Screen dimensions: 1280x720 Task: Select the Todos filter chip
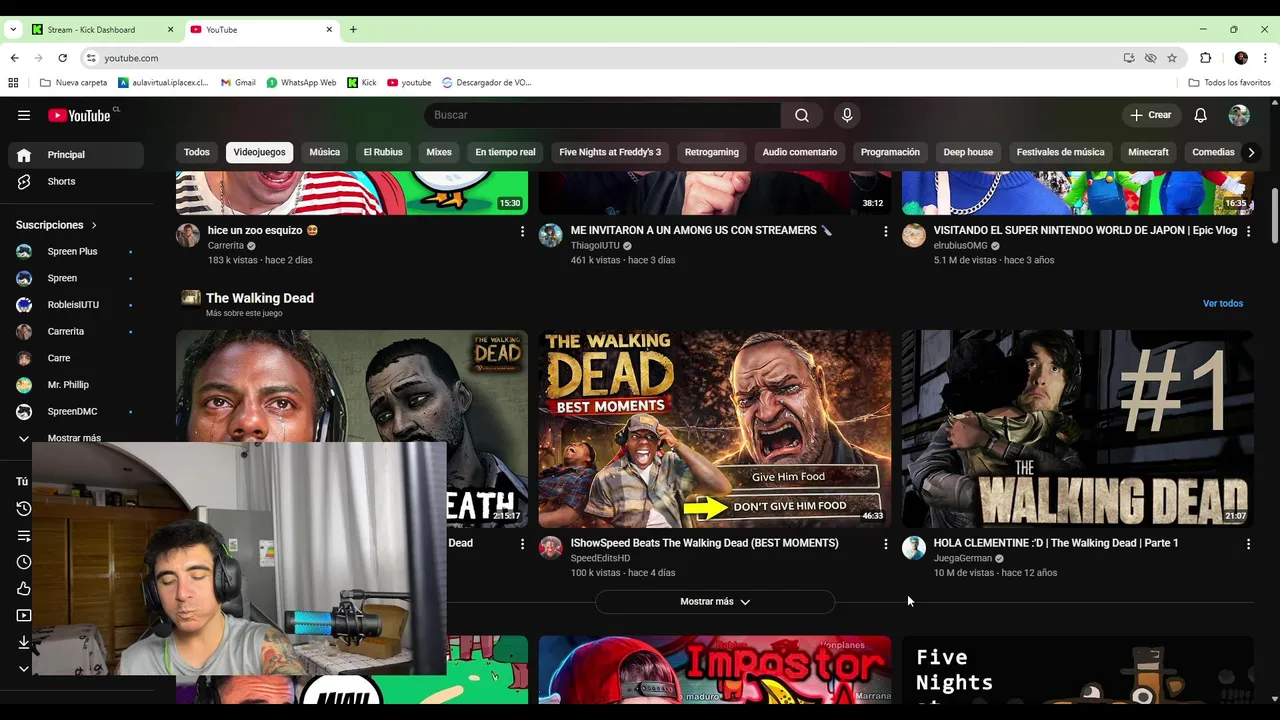pyautogui.click(x=197, y=152)
